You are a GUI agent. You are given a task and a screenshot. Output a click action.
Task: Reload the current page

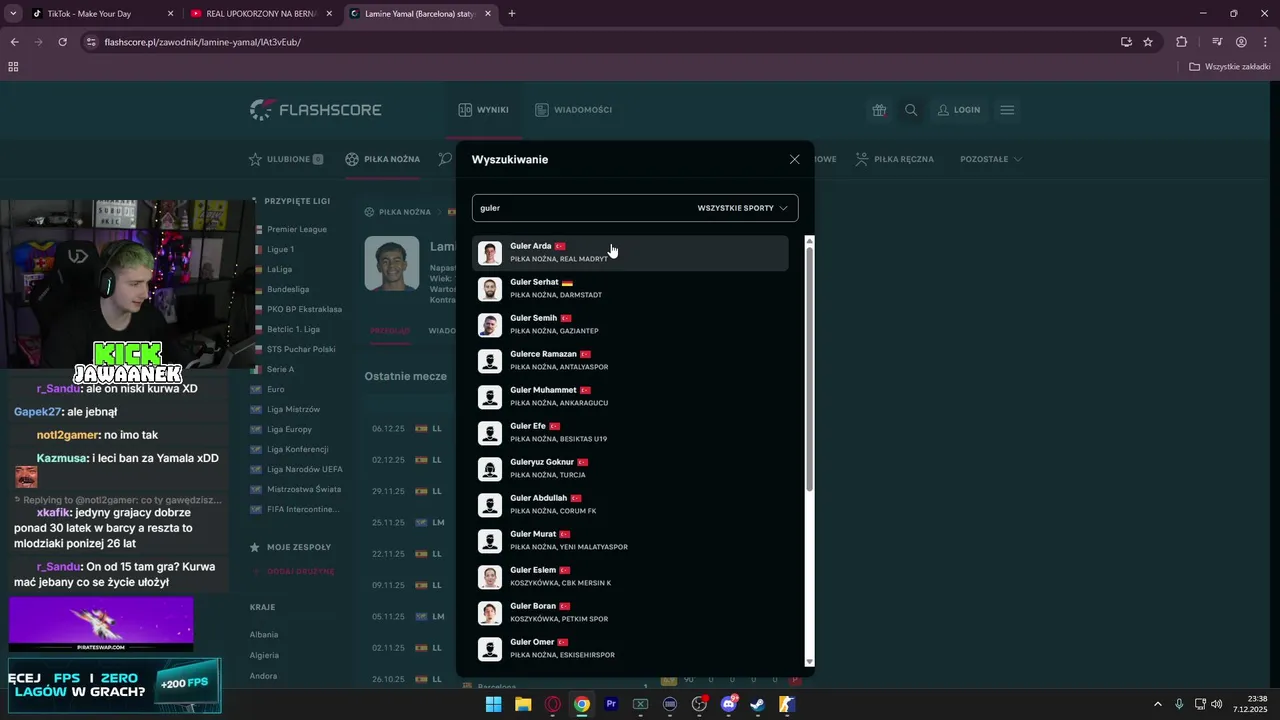[x=62, y=42]
